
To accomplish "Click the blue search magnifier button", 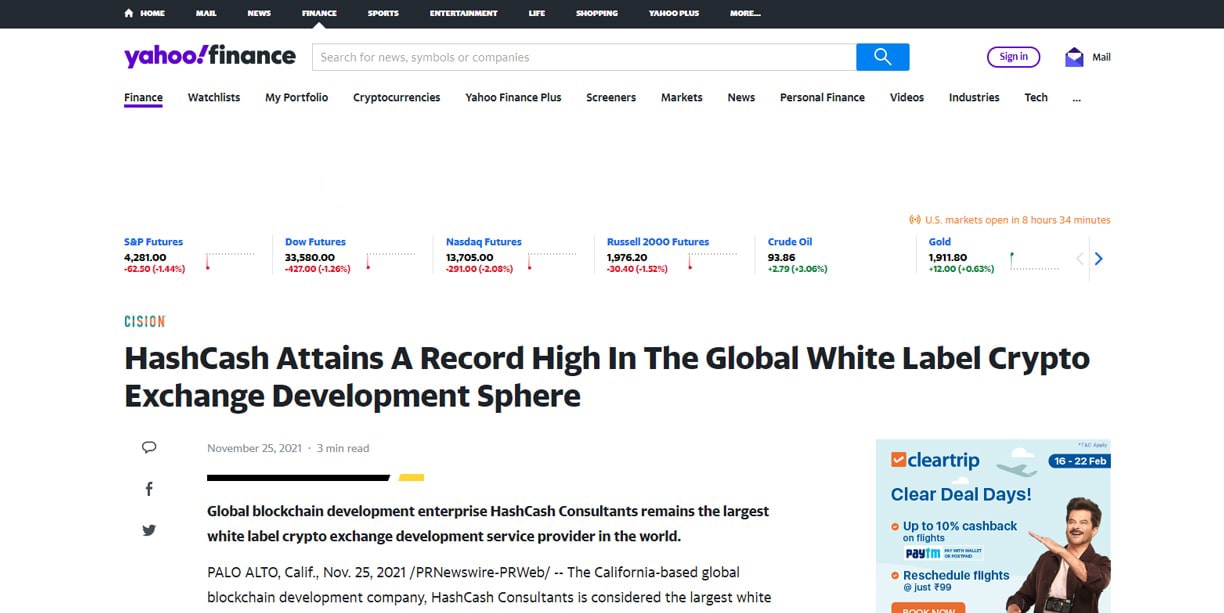I will coord(882,57).
